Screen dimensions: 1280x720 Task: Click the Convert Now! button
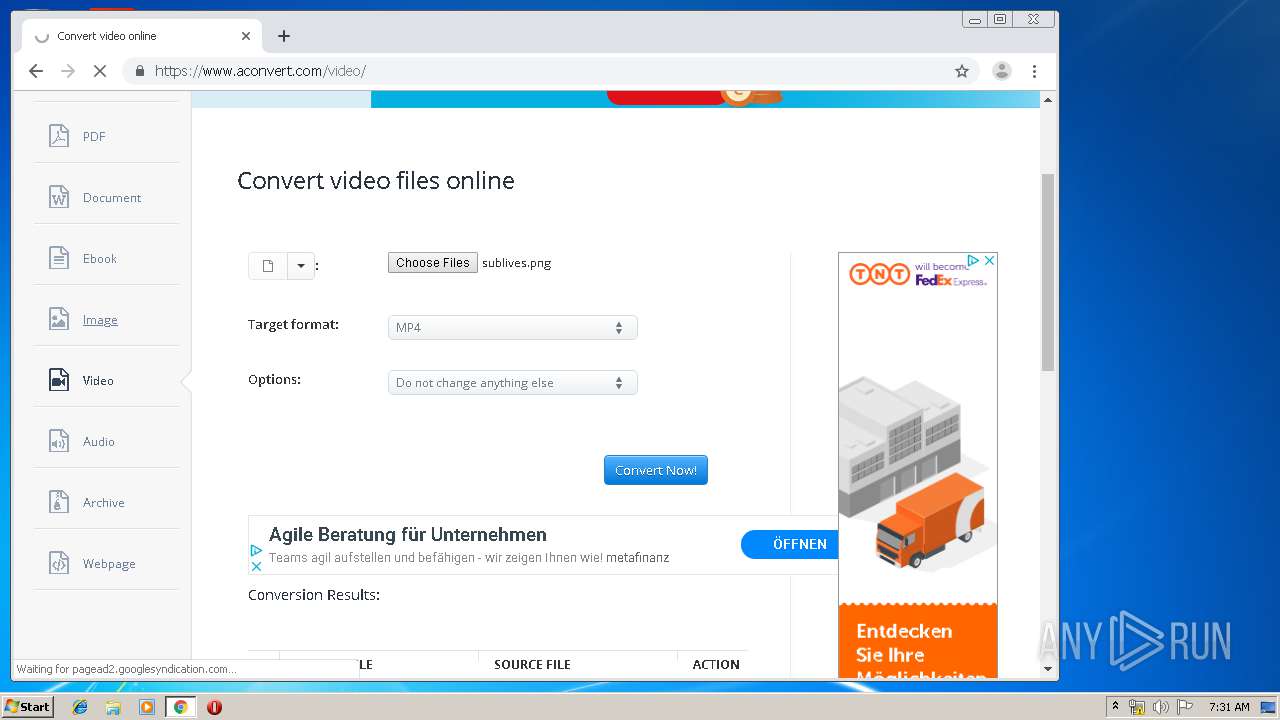656,470
